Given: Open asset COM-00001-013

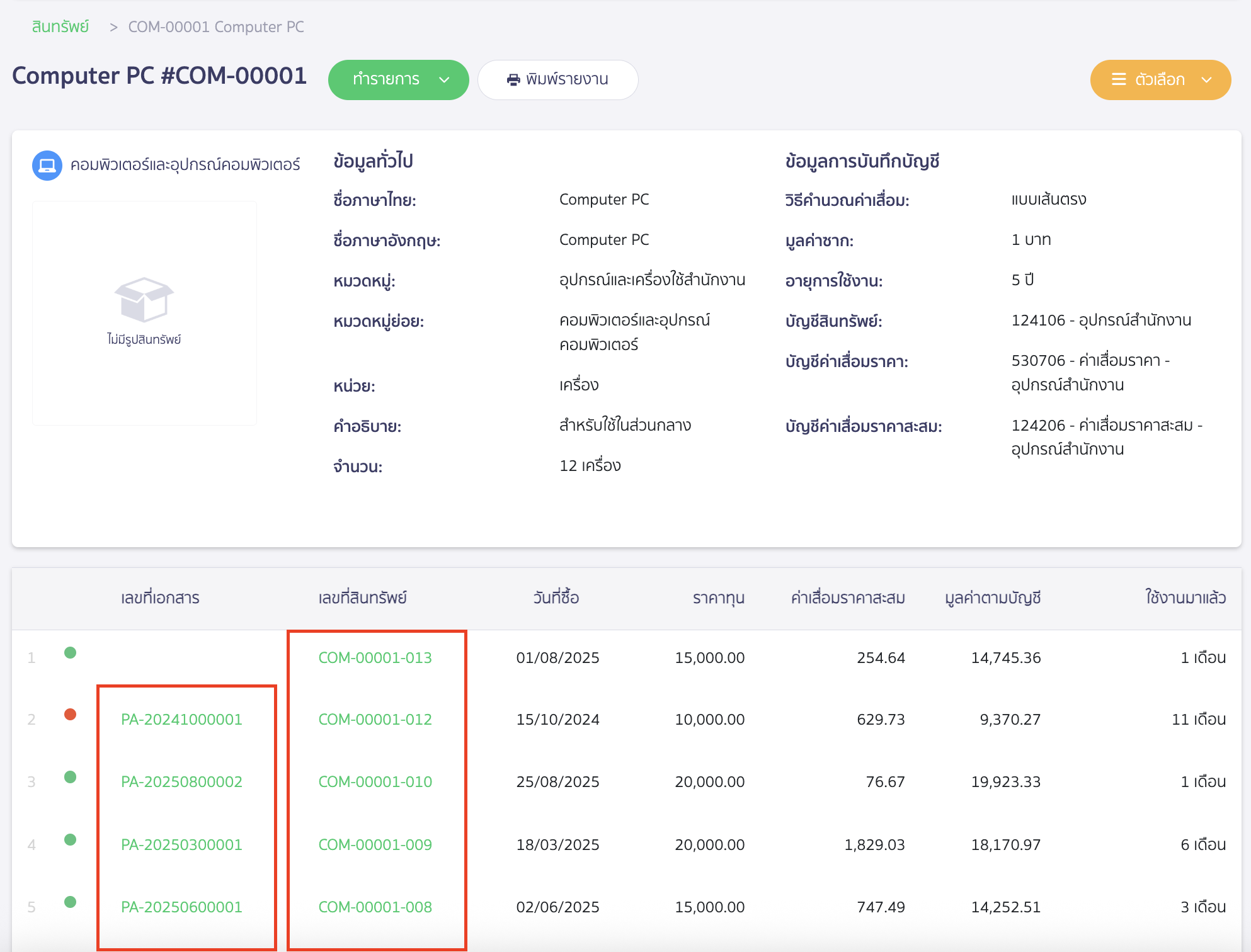Looking at the screenshot, I should pyautogui.click(x=375, y=657).
